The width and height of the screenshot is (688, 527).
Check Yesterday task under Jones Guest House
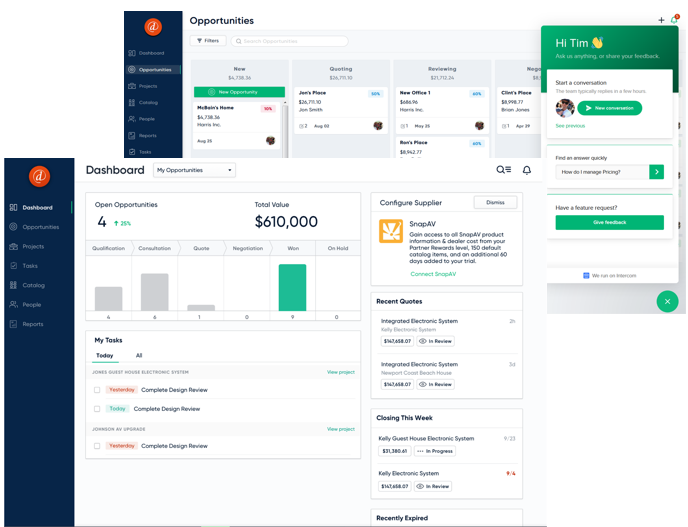click(97, 390)
